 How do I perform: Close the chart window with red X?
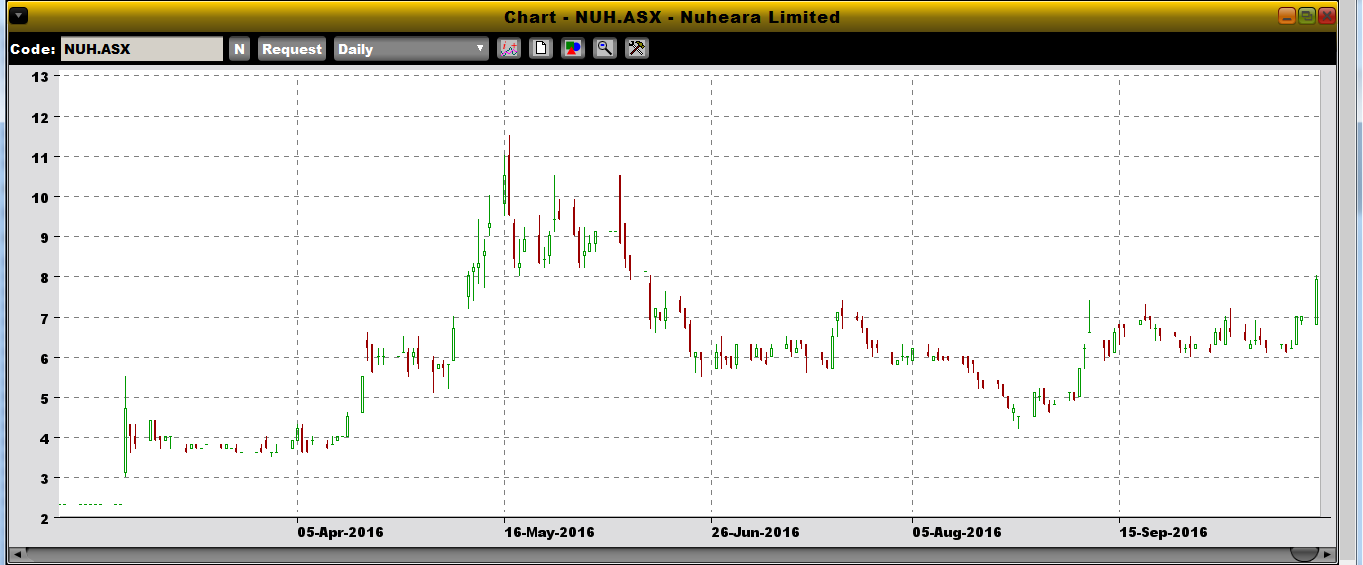pos(1327,16)
